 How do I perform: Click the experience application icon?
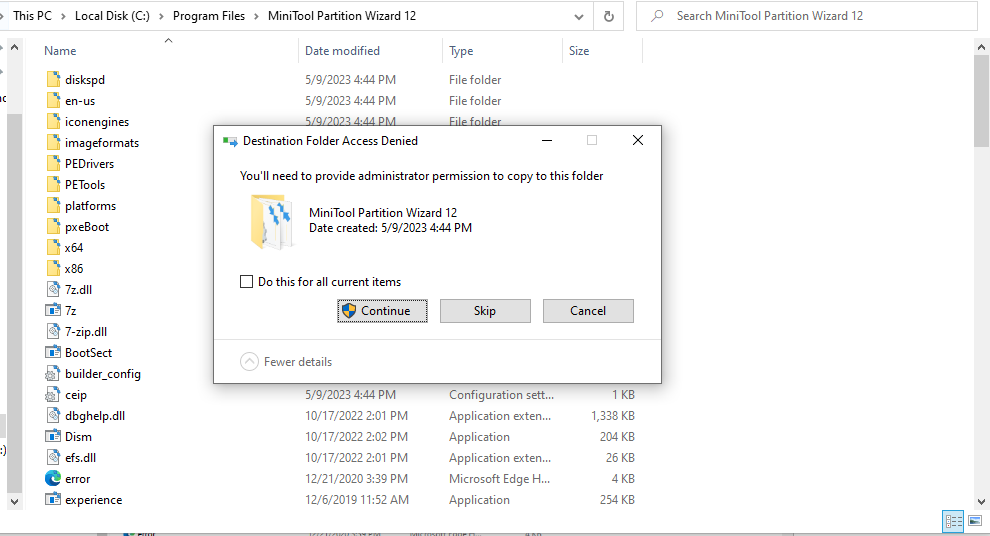coord(53,499)
